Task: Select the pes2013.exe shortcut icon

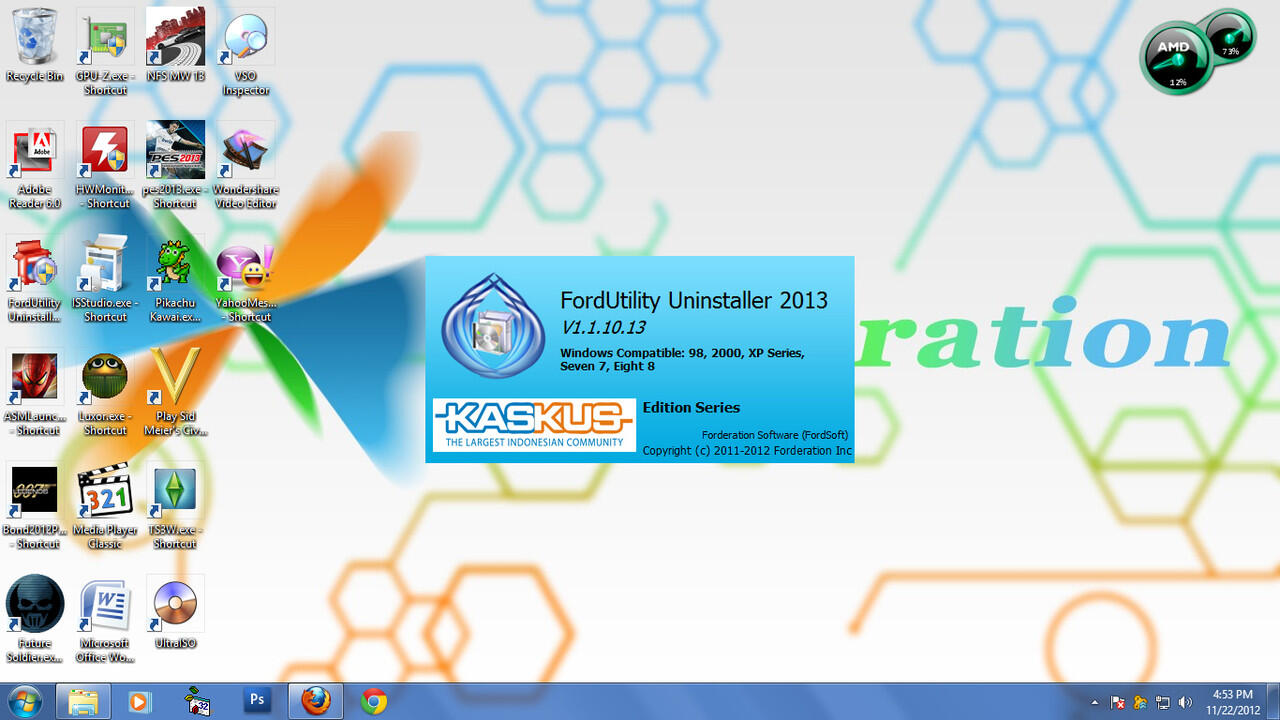Action: pyautogui.click(x=175, y=165)
